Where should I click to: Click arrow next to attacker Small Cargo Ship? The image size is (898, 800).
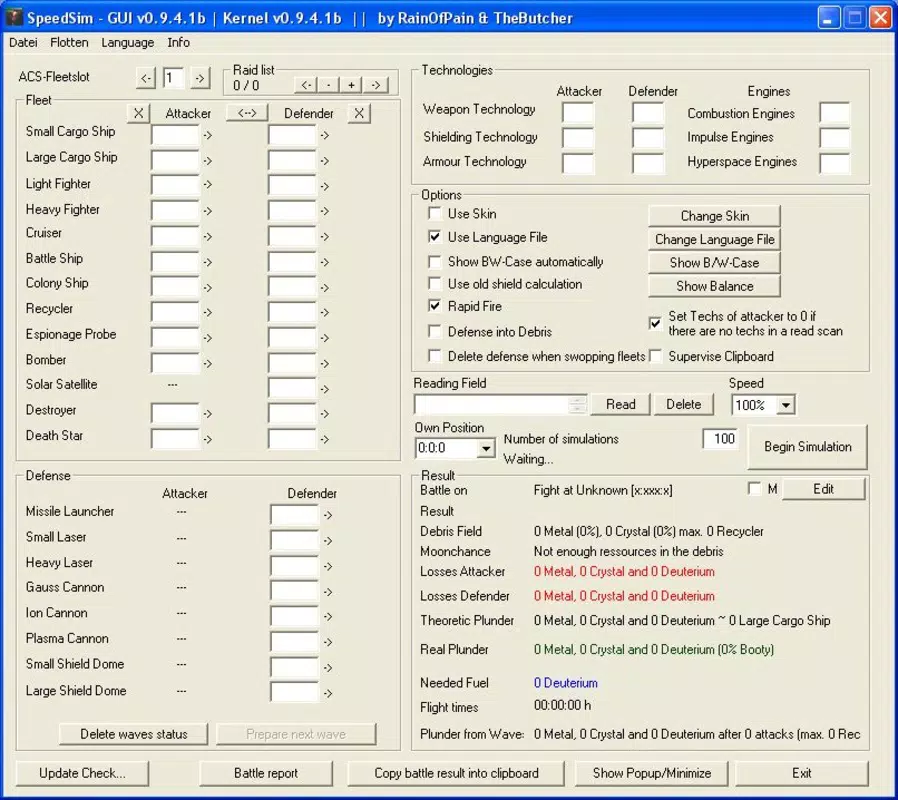click(x=208, y=136)
